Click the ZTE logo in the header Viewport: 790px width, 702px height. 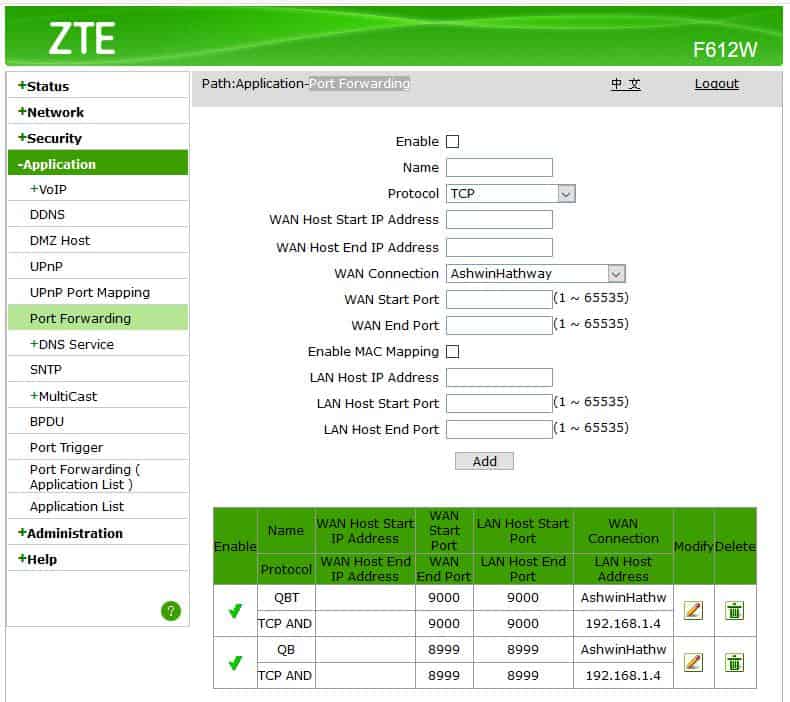(x=82, y=38)
